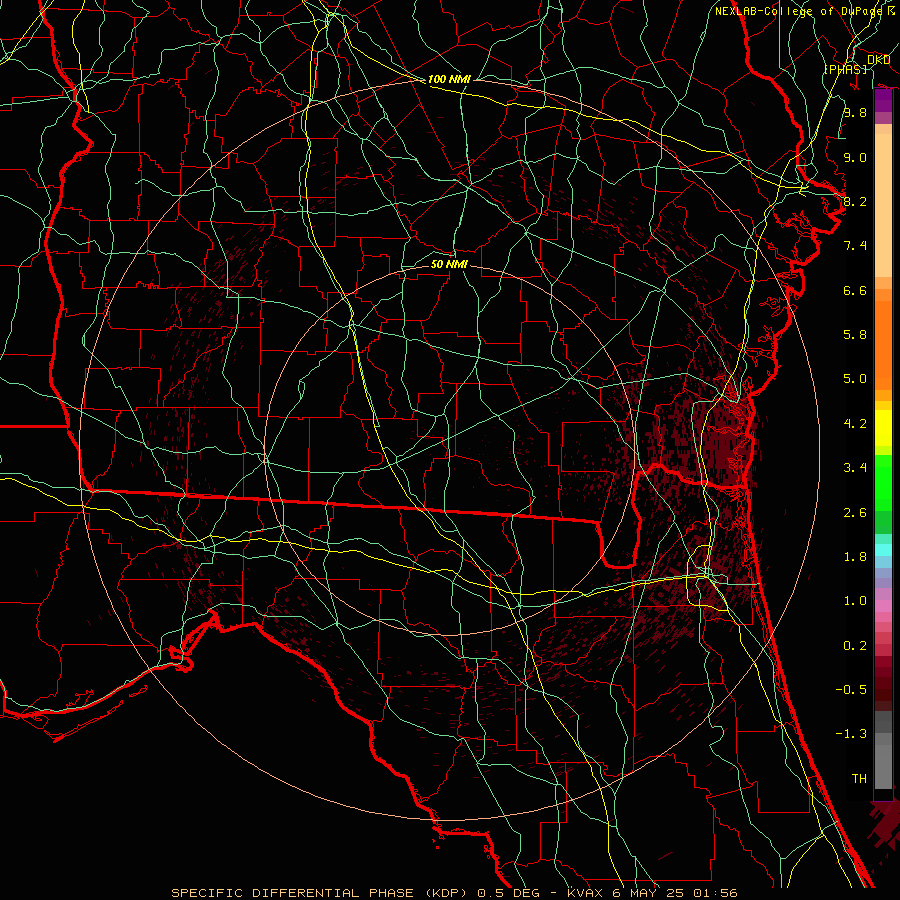
Task: Click the 7.4 scale value
Action: coord(855,246)
